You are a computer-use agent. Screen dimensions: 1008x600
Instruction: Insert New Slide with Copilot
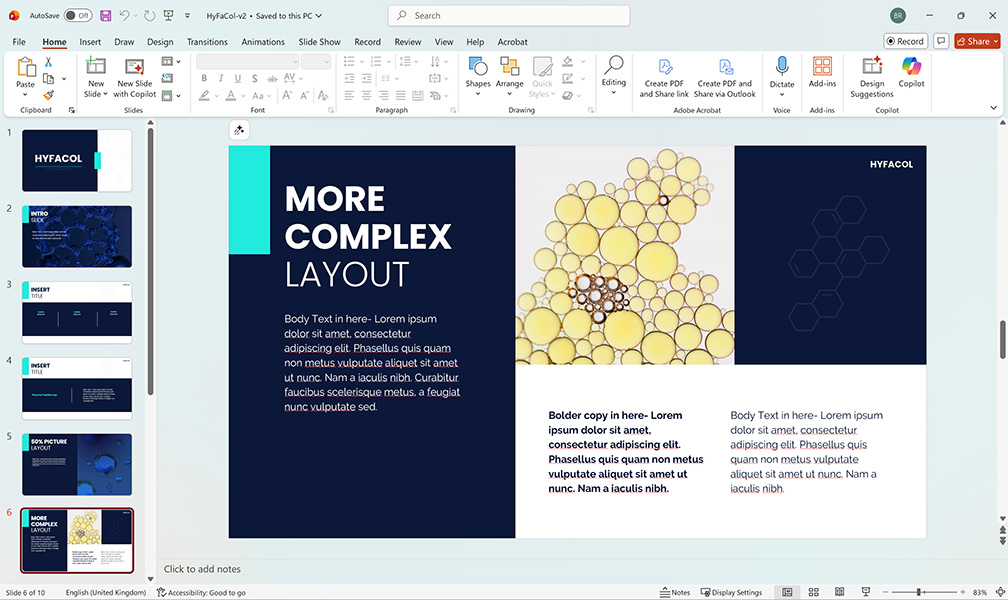134,74
